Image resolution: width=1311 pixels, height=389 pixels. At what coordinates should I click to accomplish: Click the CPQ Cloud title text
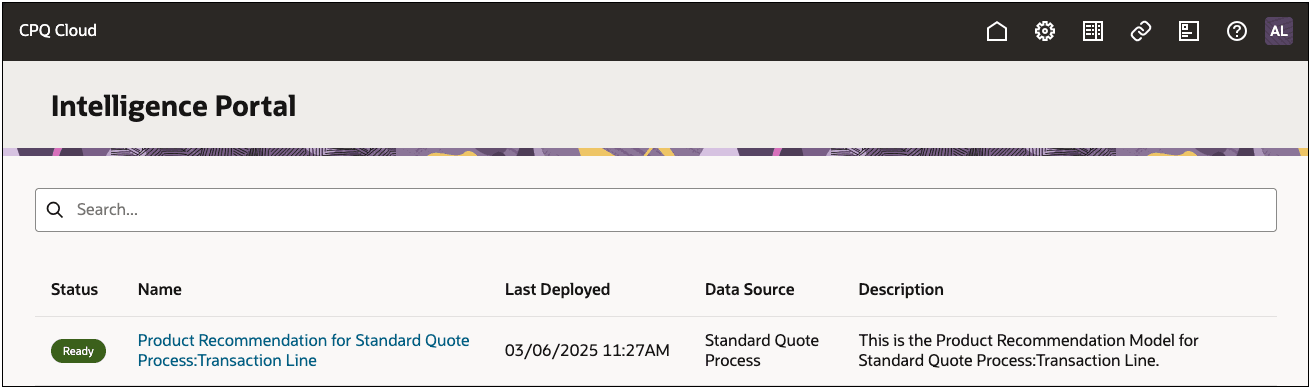[58, 30]
